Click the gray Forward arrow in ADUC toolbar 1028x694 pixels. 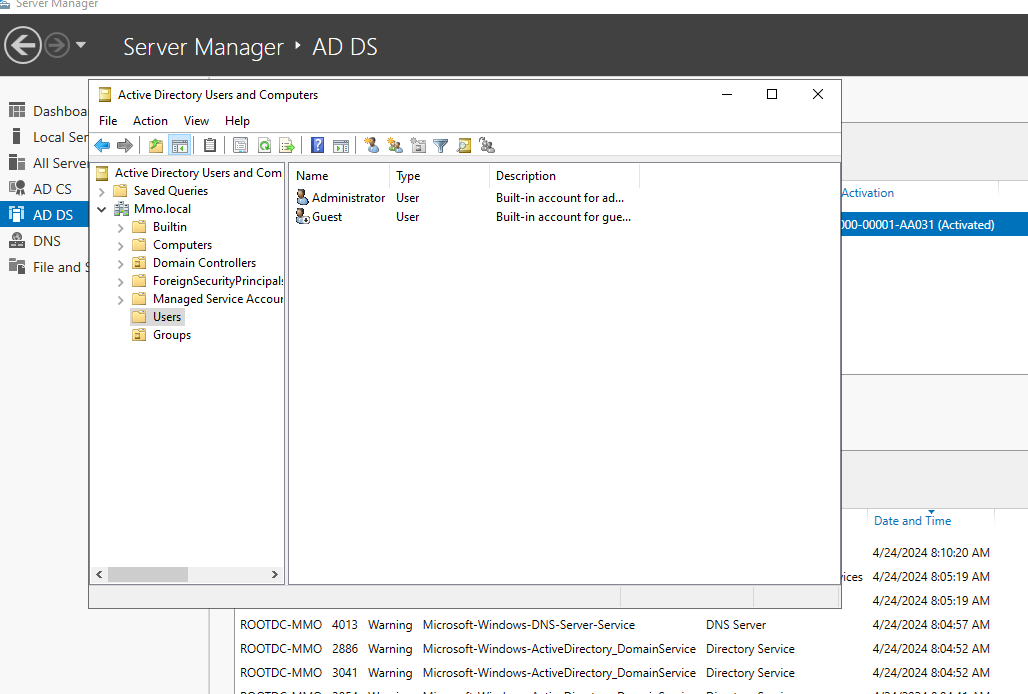click(125, 145)
